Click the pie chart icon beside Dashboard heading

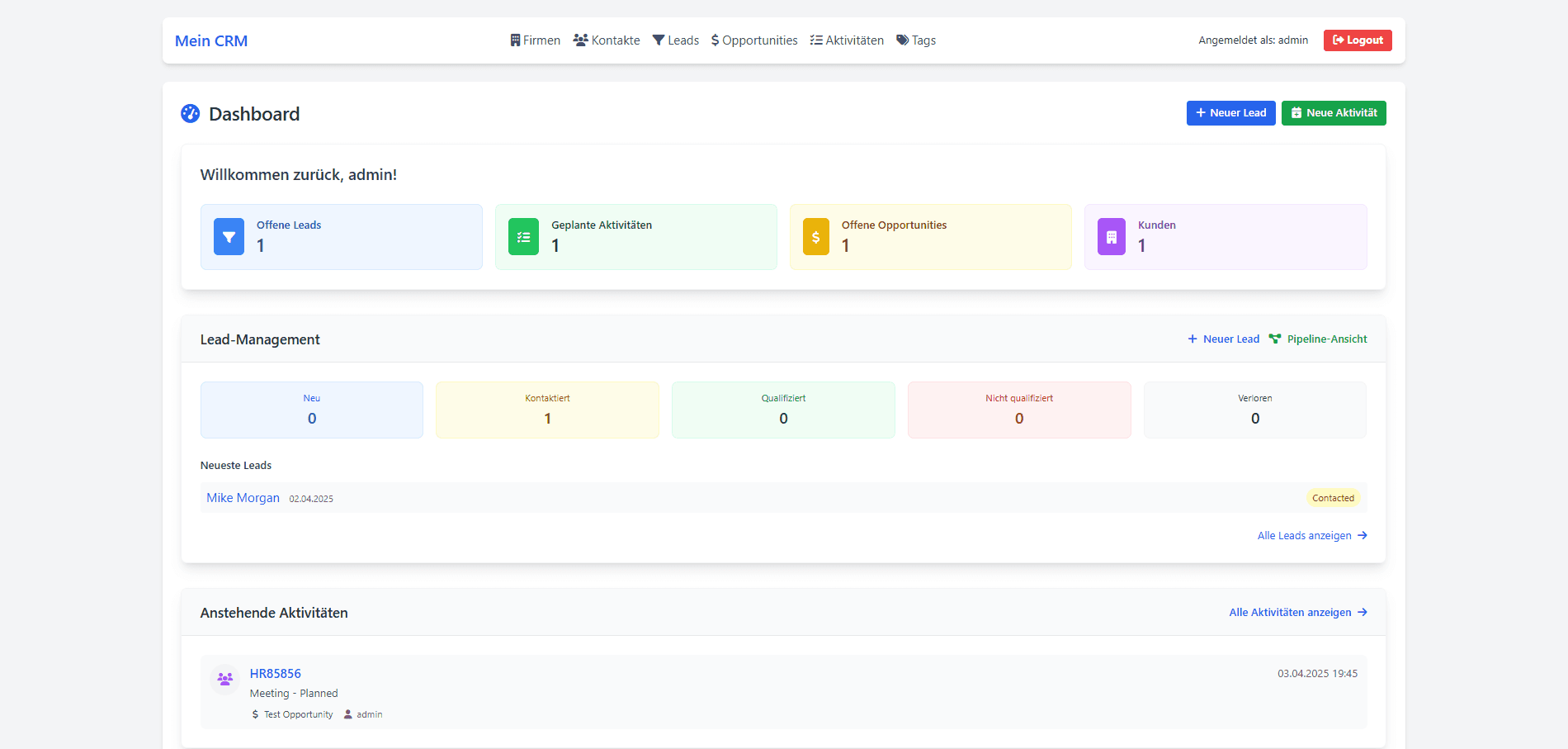[x=190, y=113]
